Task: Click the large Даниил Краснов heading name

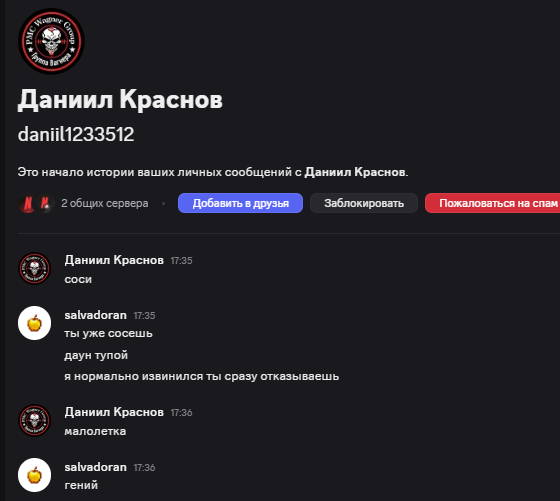Action: tap(120, 100)
